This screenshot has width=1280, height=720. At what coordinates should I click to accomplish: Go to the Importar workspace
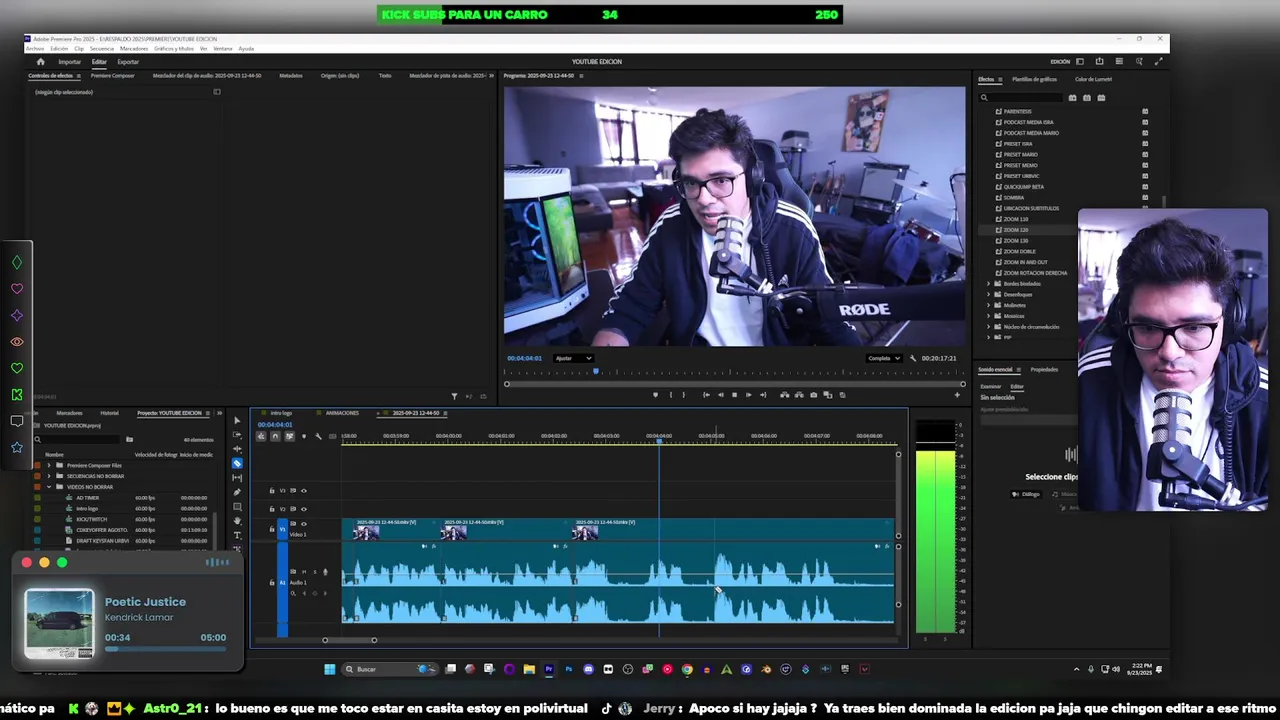coord(69,62)
